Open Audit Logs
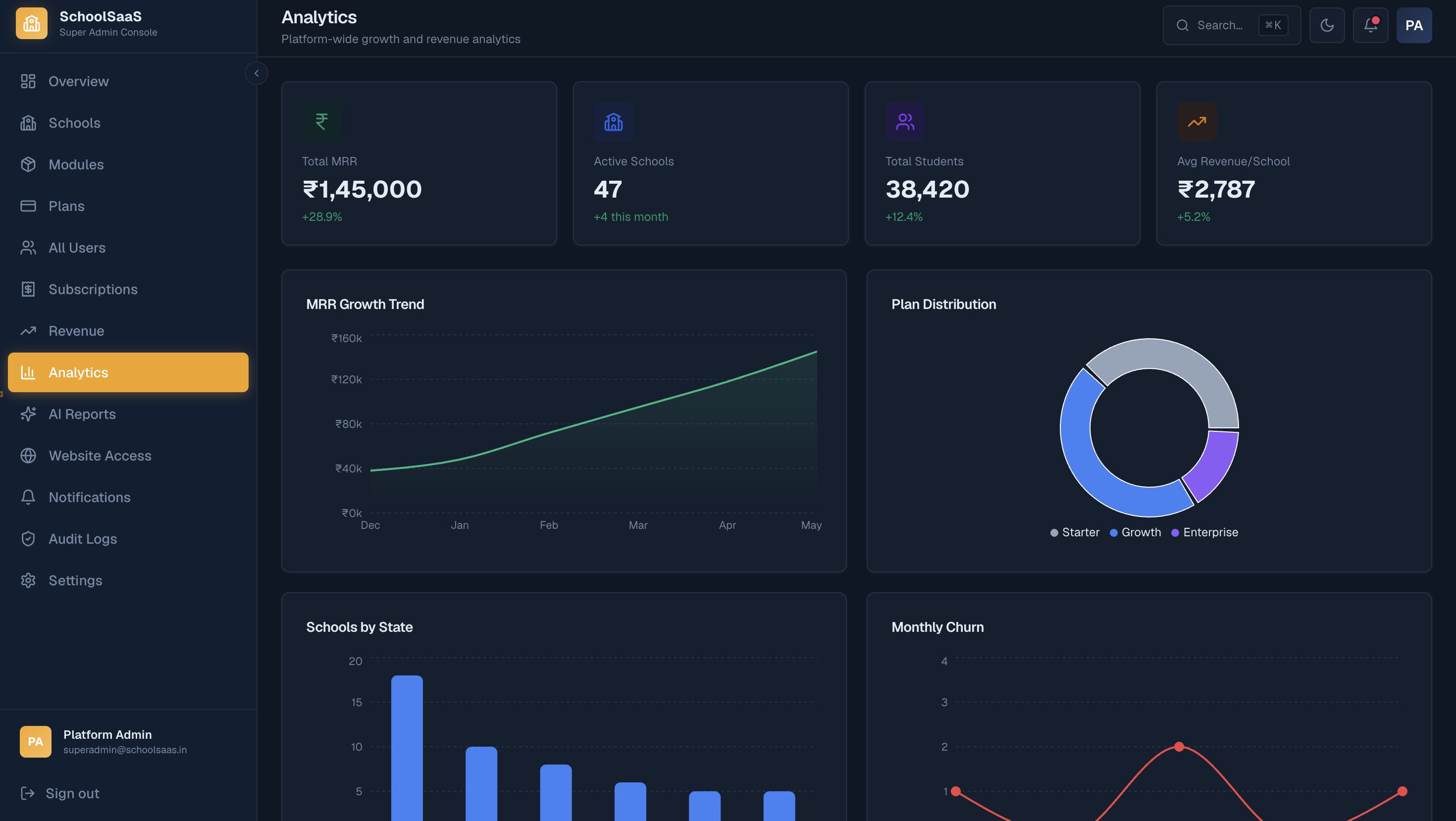 pos(128,539)
